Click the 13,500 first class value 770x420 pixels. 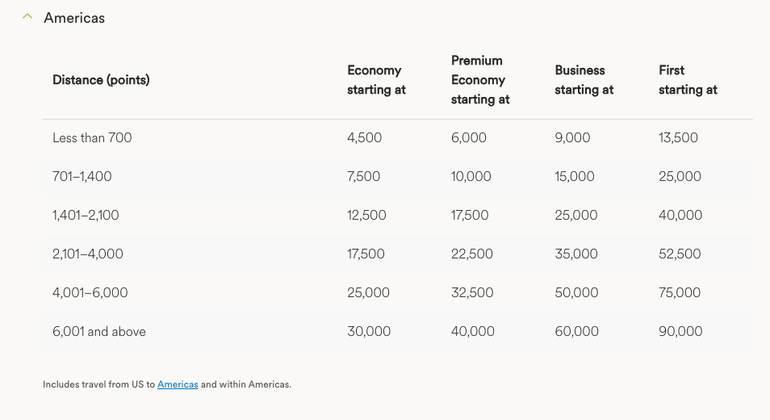[678, 138]
